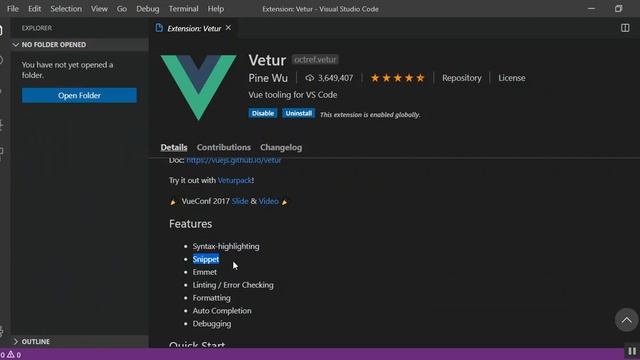Disable the Vetur extension
Image resolution: width=640 pixels, height=360 pixels.
point(262,113)
